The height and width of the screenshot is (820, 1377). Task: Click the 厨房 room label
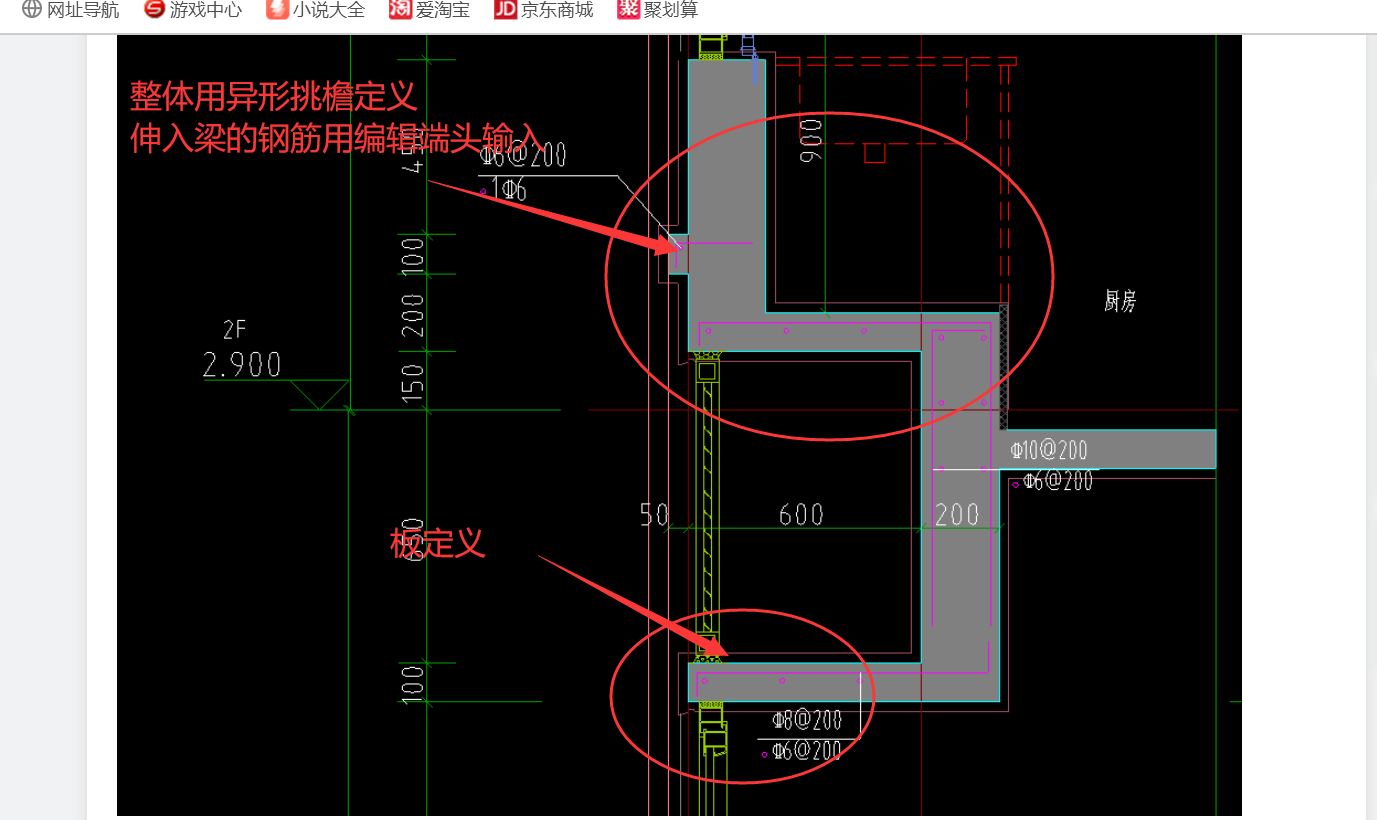pyautogui.click(x=1120, y=301)
